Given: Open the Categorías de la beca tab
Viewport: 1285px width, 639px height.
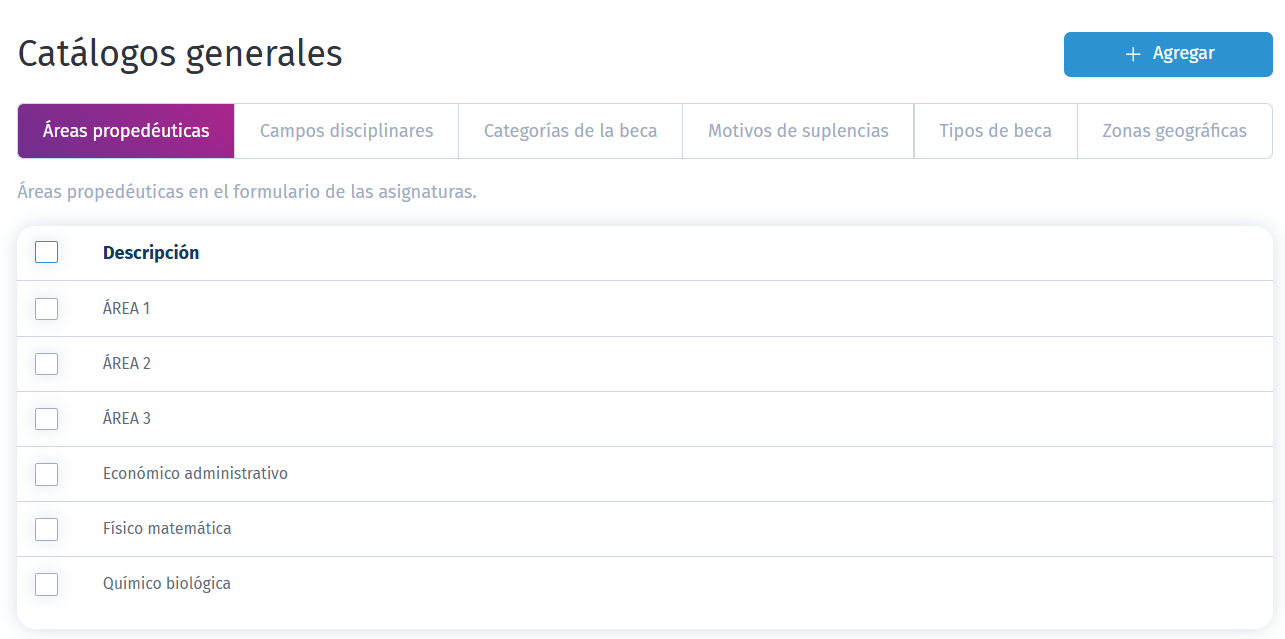Looking at the screenshot, I should (570, 130).
